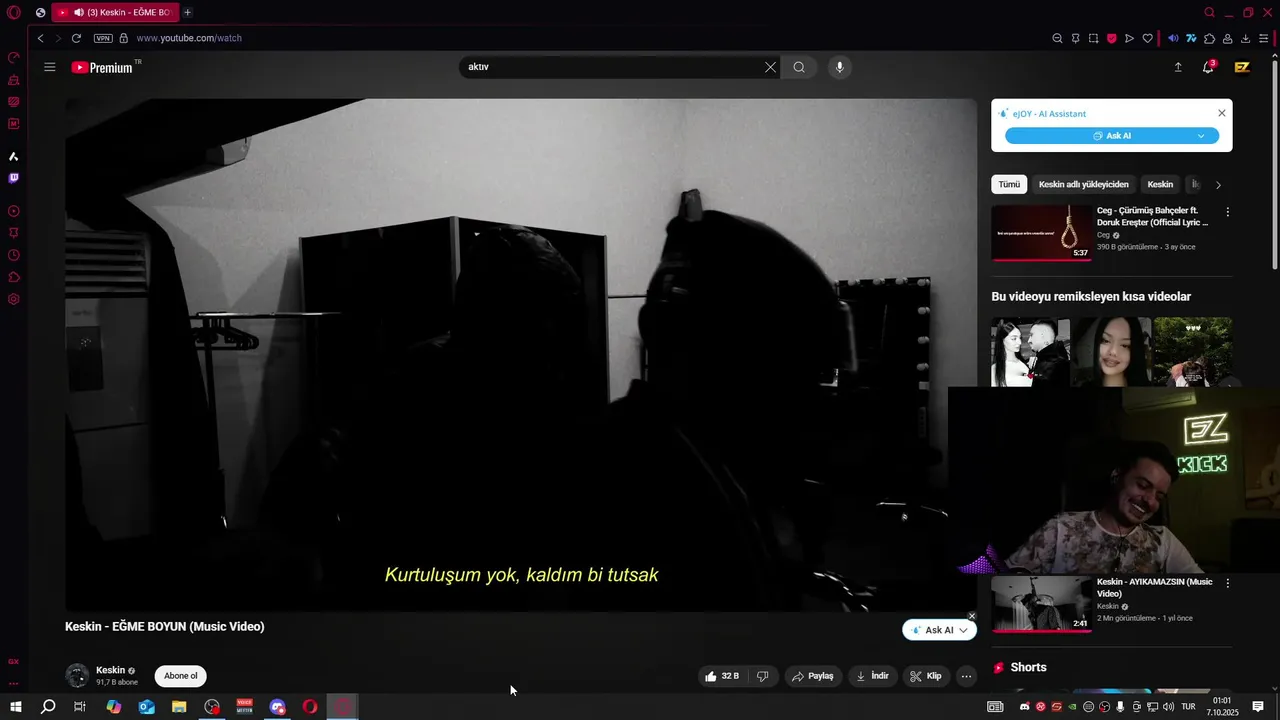Open the Twitch sidebar icon
This screenshot has height=720, width=1280.
point(13,178)
